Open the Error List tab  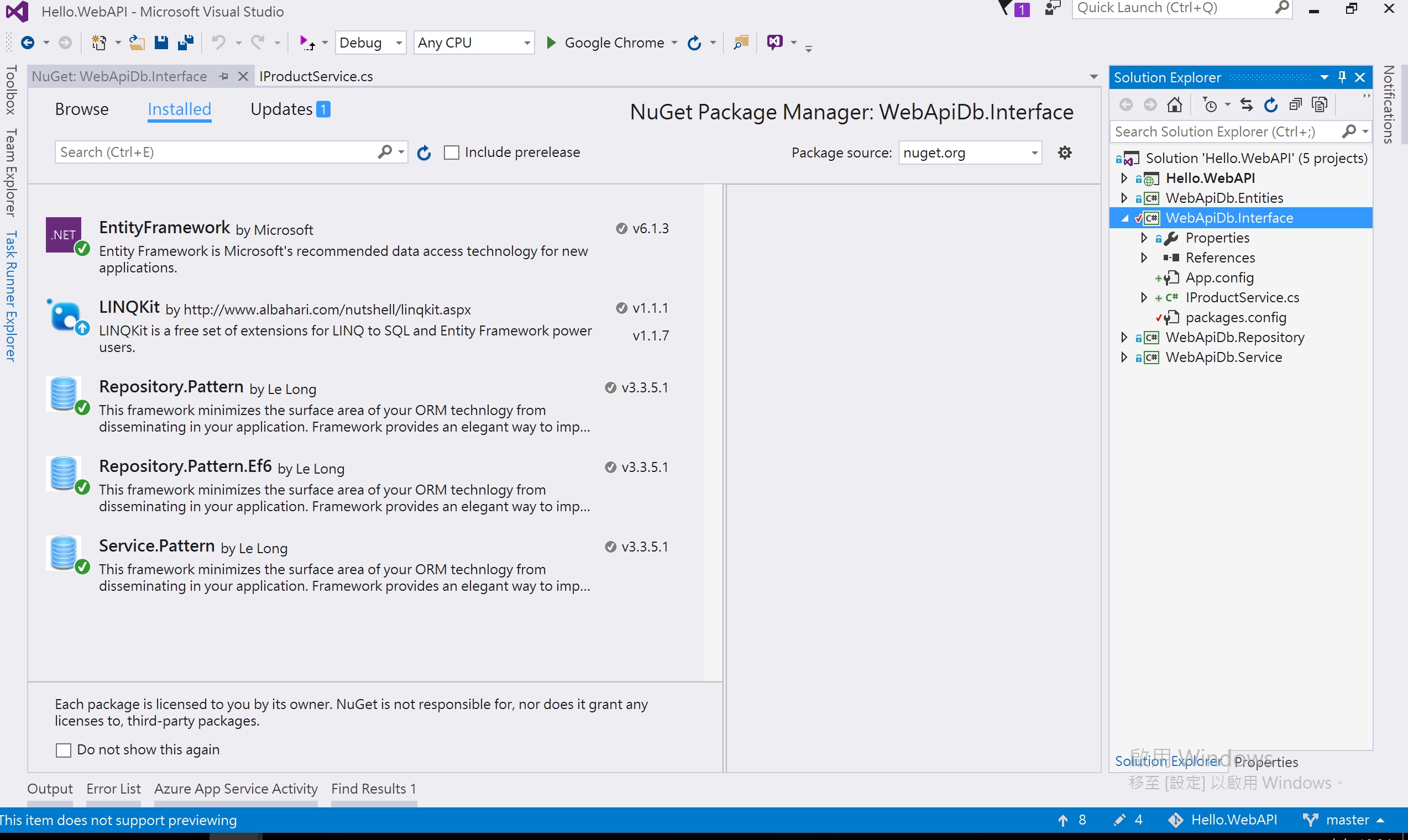[x=113, y=789]
